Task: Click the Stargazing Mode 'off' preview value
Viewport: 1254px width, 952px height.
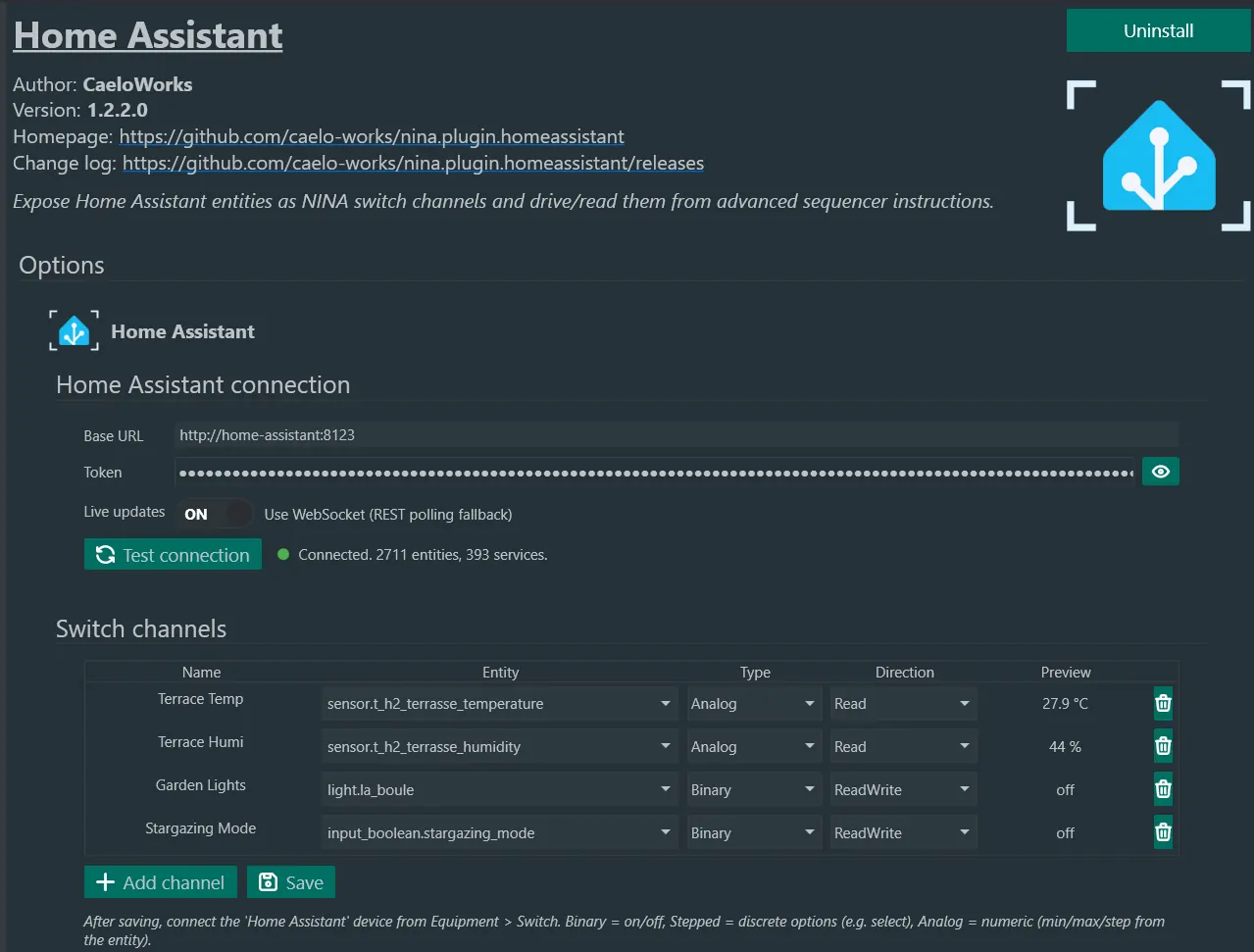Action: [x=1066, y=833]
